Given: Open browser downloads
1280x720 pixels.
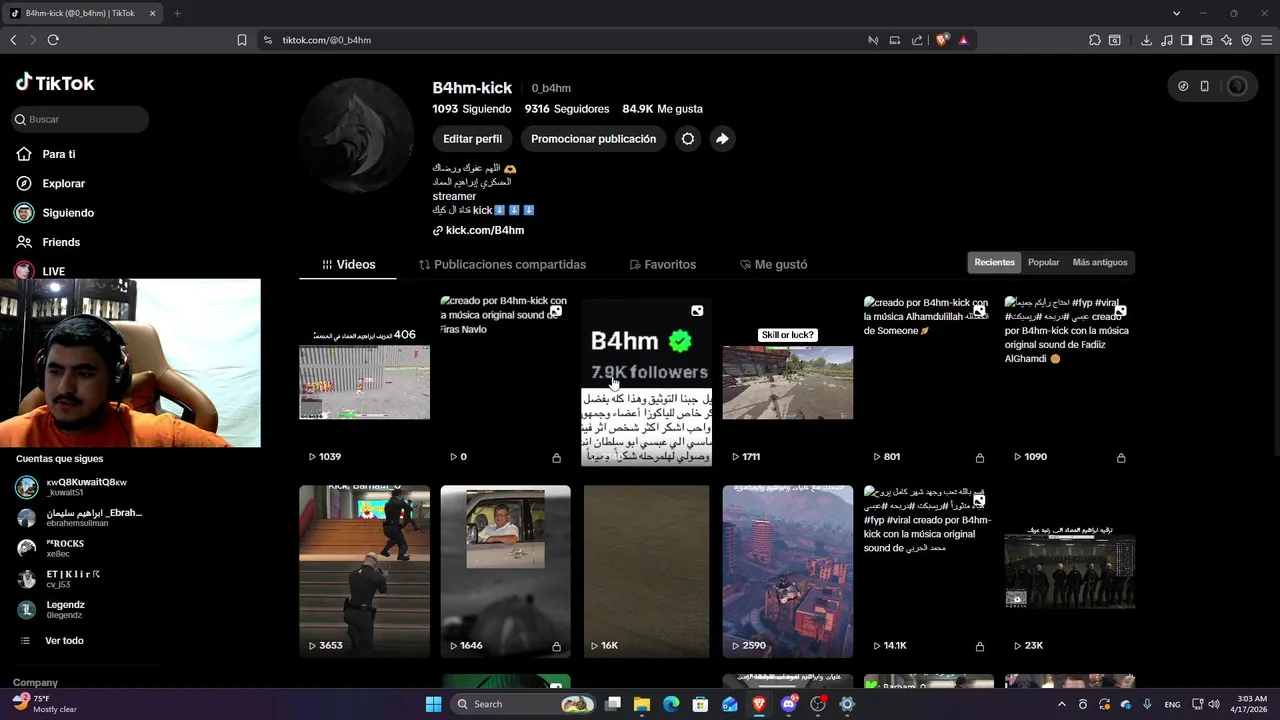Looking at the screenshot, I should [x=1146, y=40].
